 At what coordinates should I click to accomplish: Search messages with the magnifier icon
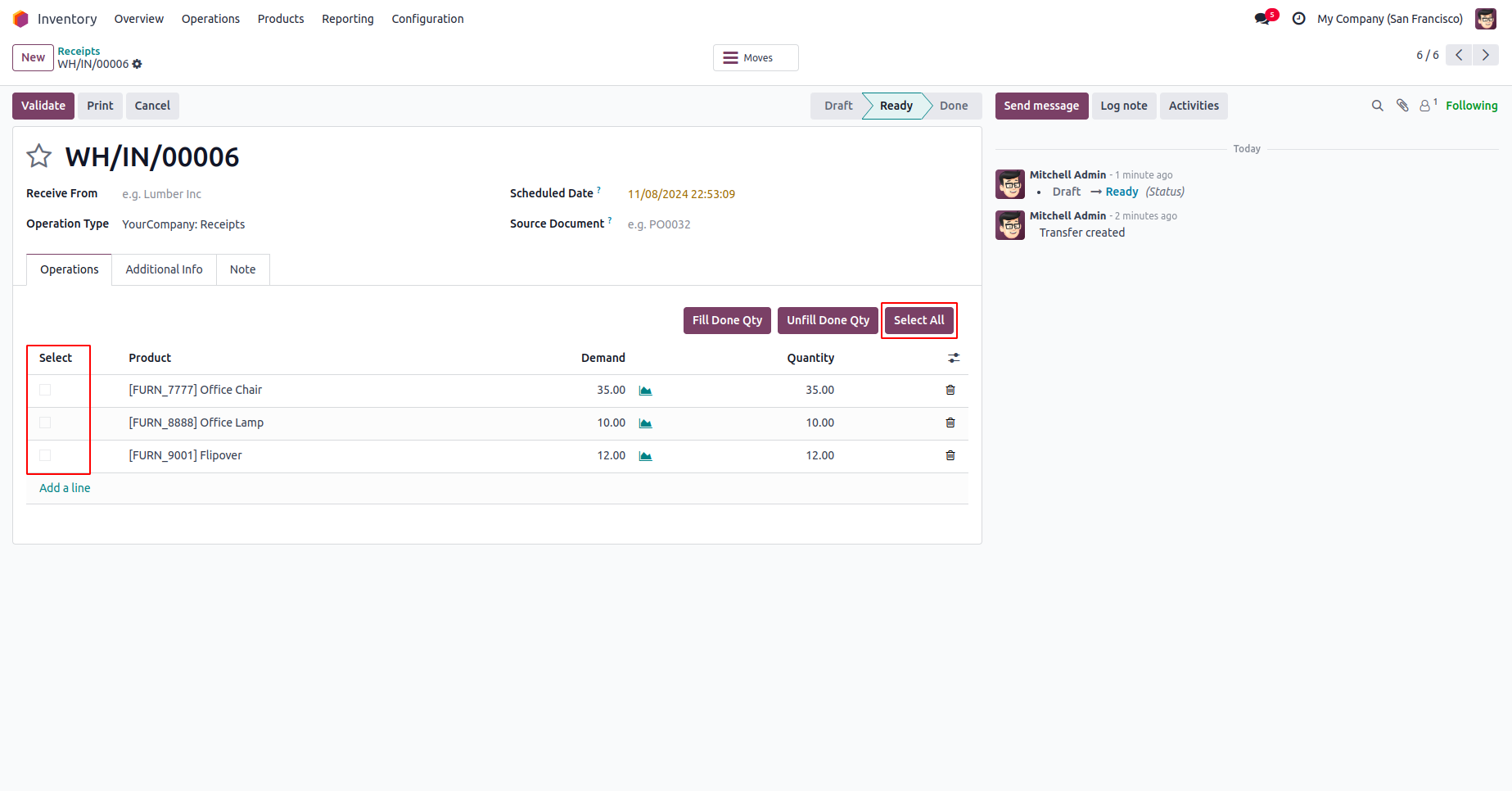tap(1378, 106)
